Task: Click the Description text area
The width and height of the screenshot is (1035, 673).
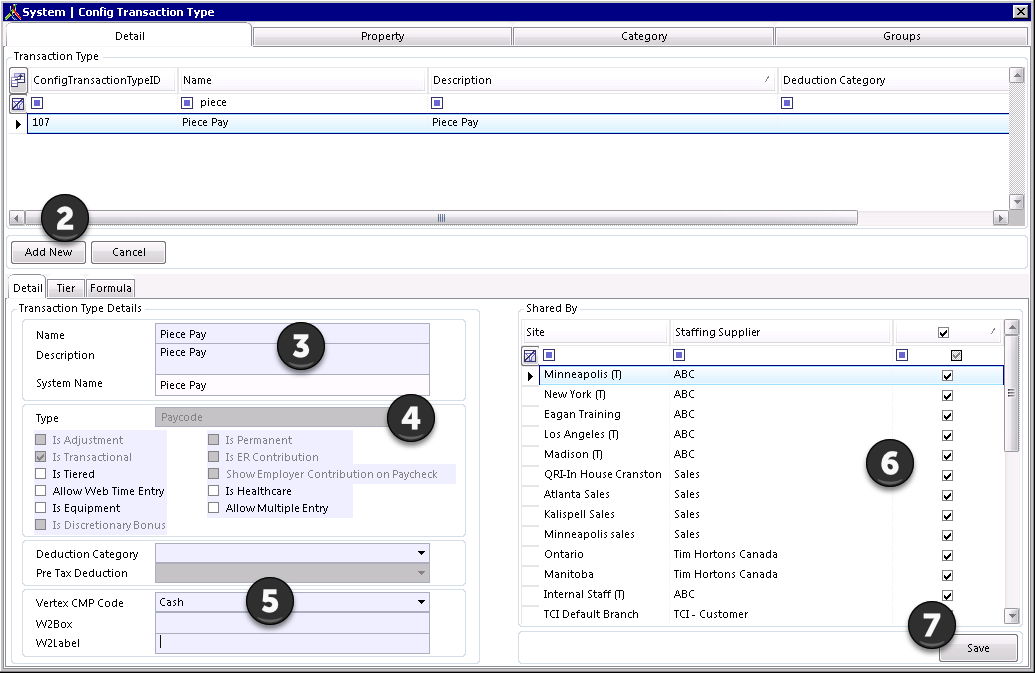Action: [292, 358]
